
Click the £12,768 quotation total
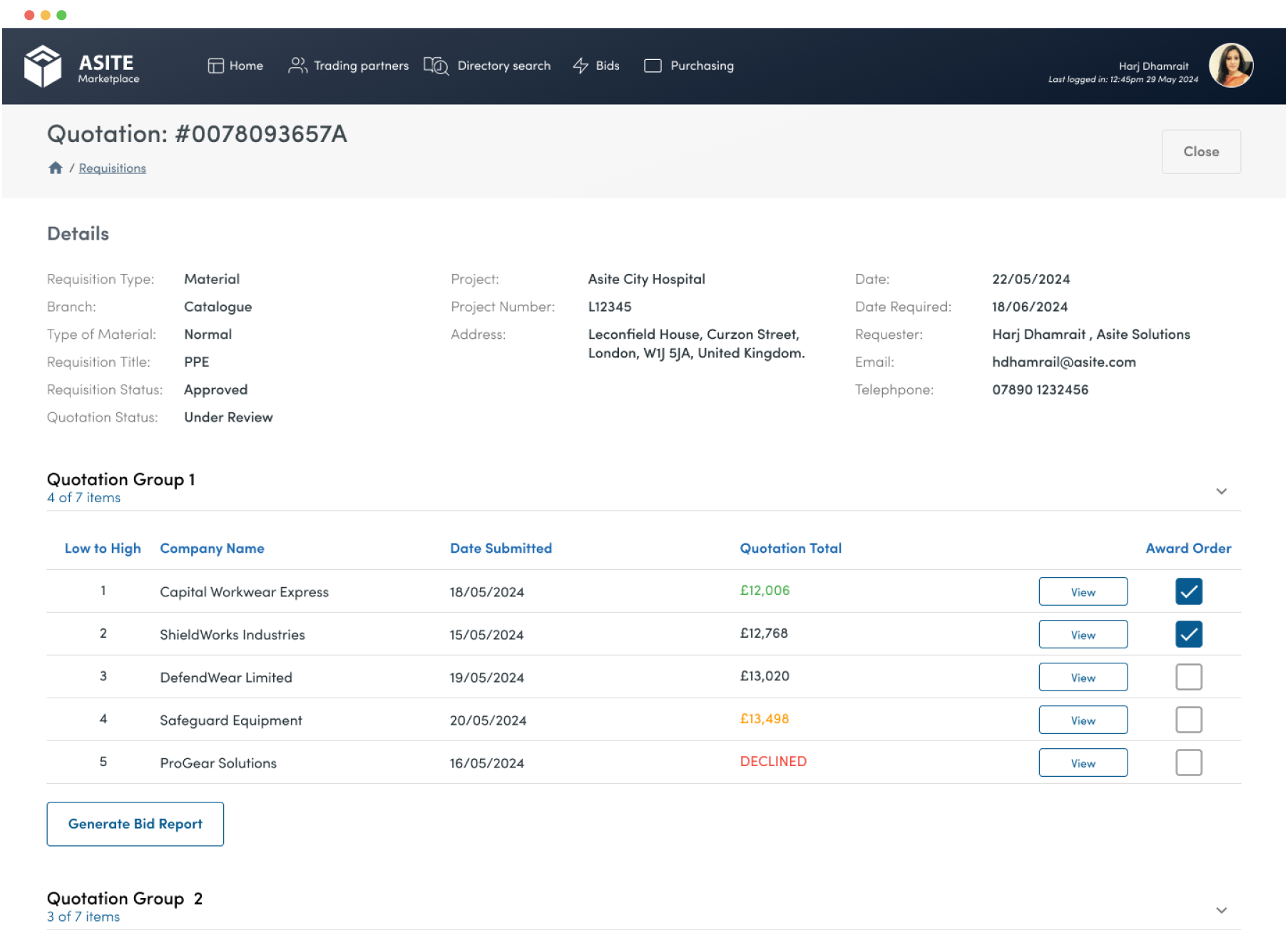[x=764, y=633]
